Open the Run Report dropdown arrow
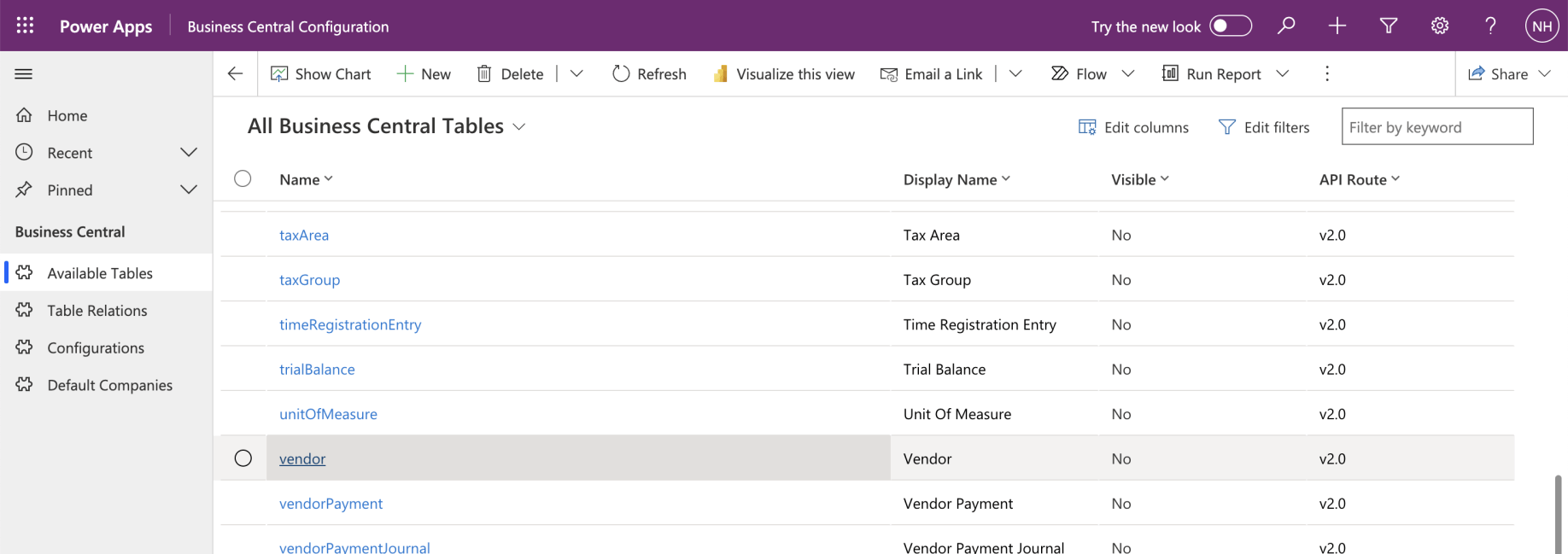The height and width of the screenshot is (554, 1568). click(1283, 74)
